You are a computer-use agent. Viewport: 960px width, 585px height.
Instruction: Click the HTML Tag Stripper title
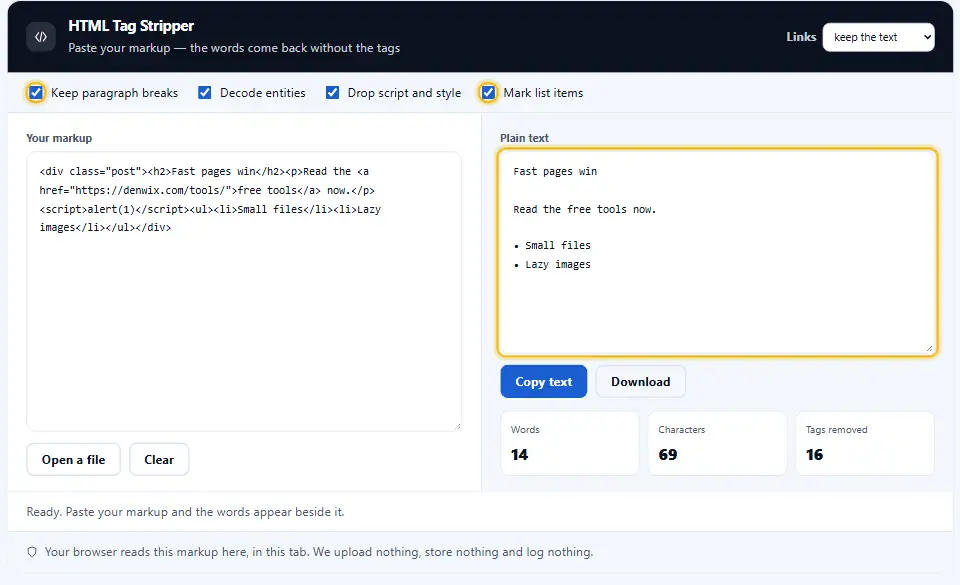[131, 26]
